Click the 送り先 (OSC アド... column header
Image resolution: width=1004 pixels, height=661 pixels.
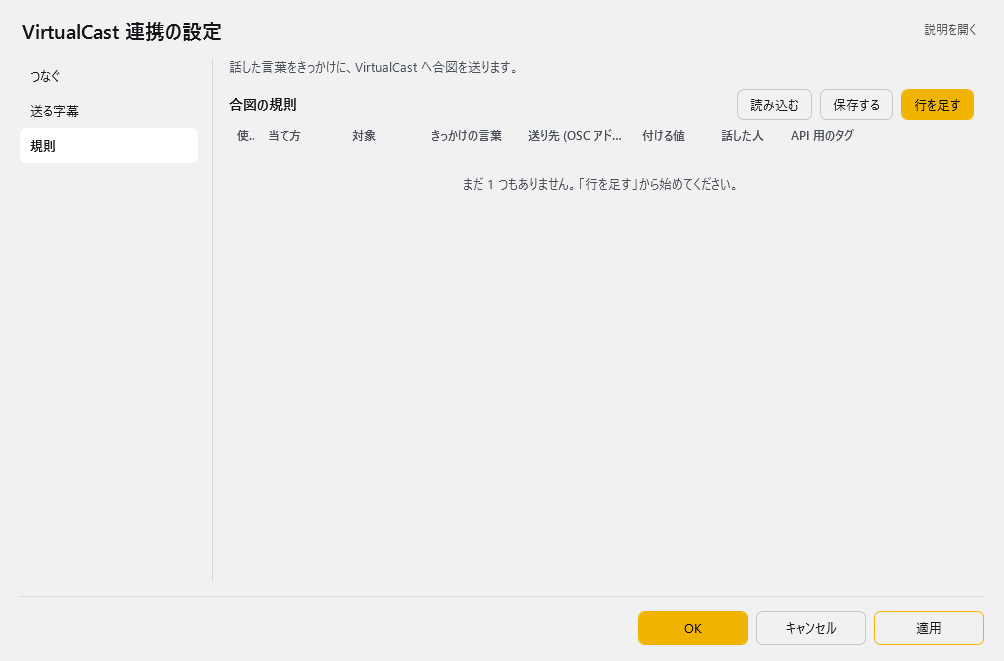[x=574, y=136]
